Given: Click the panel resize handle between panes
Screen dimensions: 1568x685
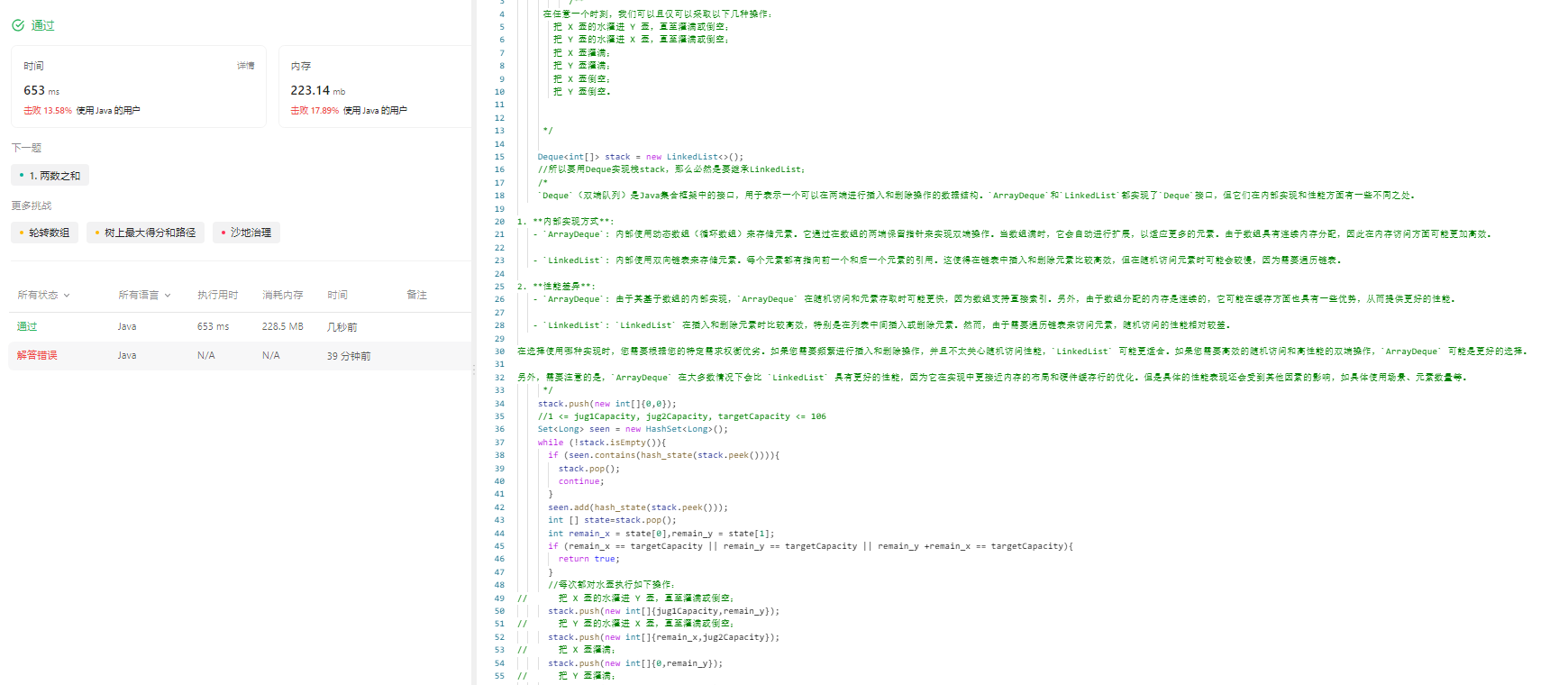Looking at the screenshot, I should click(474, 369).
